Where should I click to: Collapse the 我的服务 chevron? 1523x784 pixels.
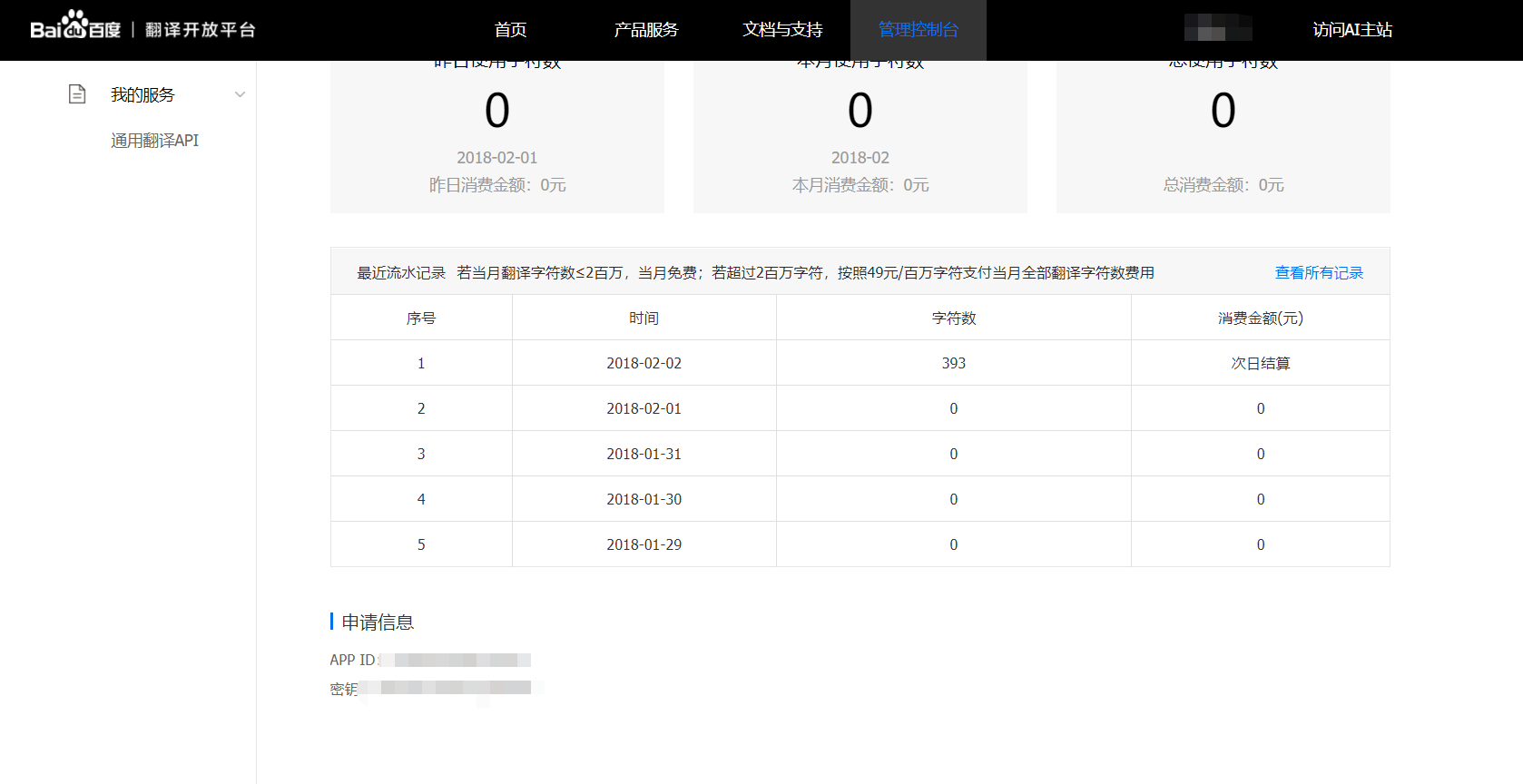(x=240, y=94)
